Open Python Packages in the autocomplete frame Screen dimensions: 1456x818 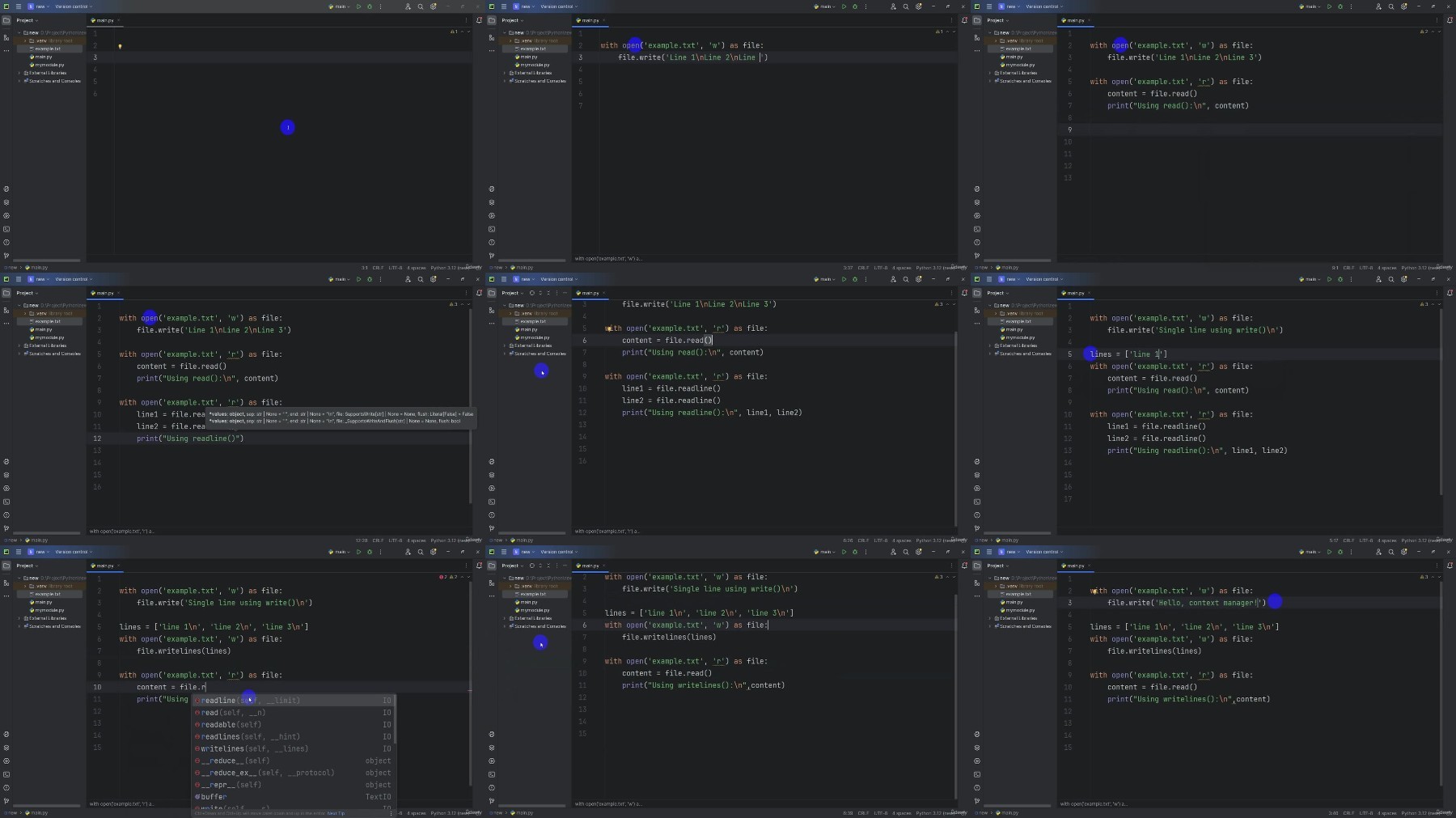(x=6, y=748)
